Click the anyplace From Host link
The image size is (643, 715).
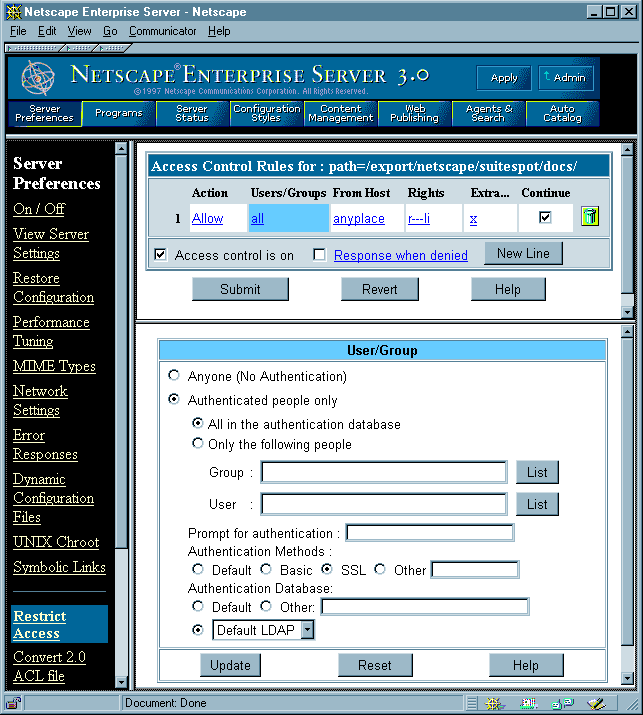(359, 218)
